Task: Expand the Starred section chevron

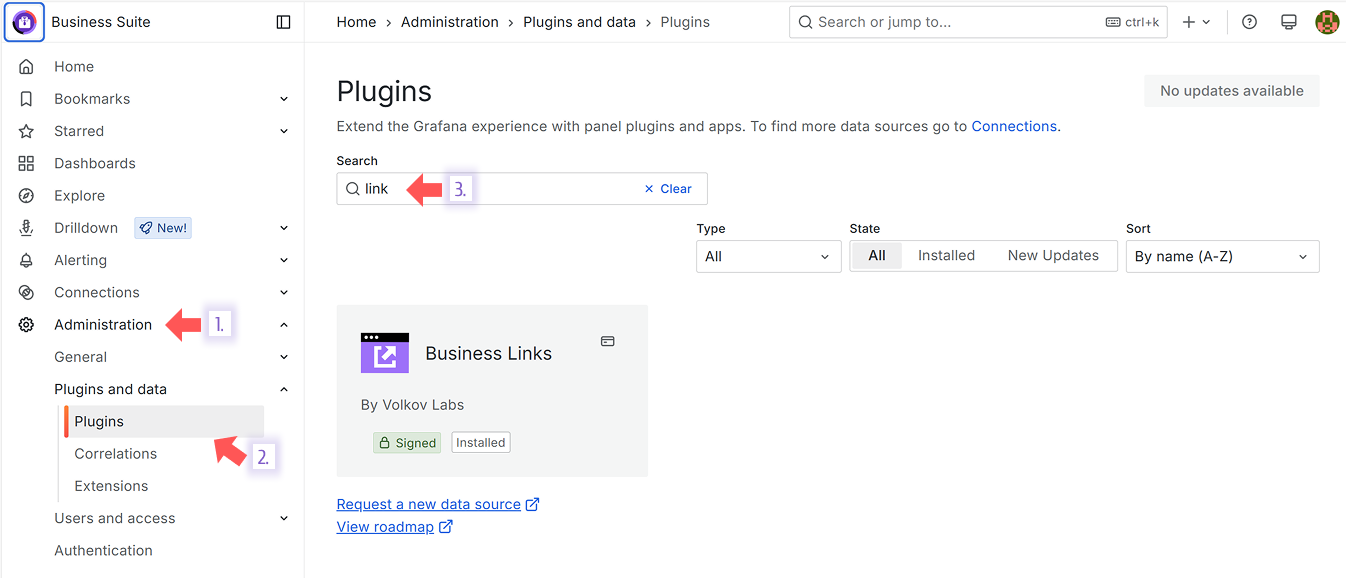Action: [284, 131]
